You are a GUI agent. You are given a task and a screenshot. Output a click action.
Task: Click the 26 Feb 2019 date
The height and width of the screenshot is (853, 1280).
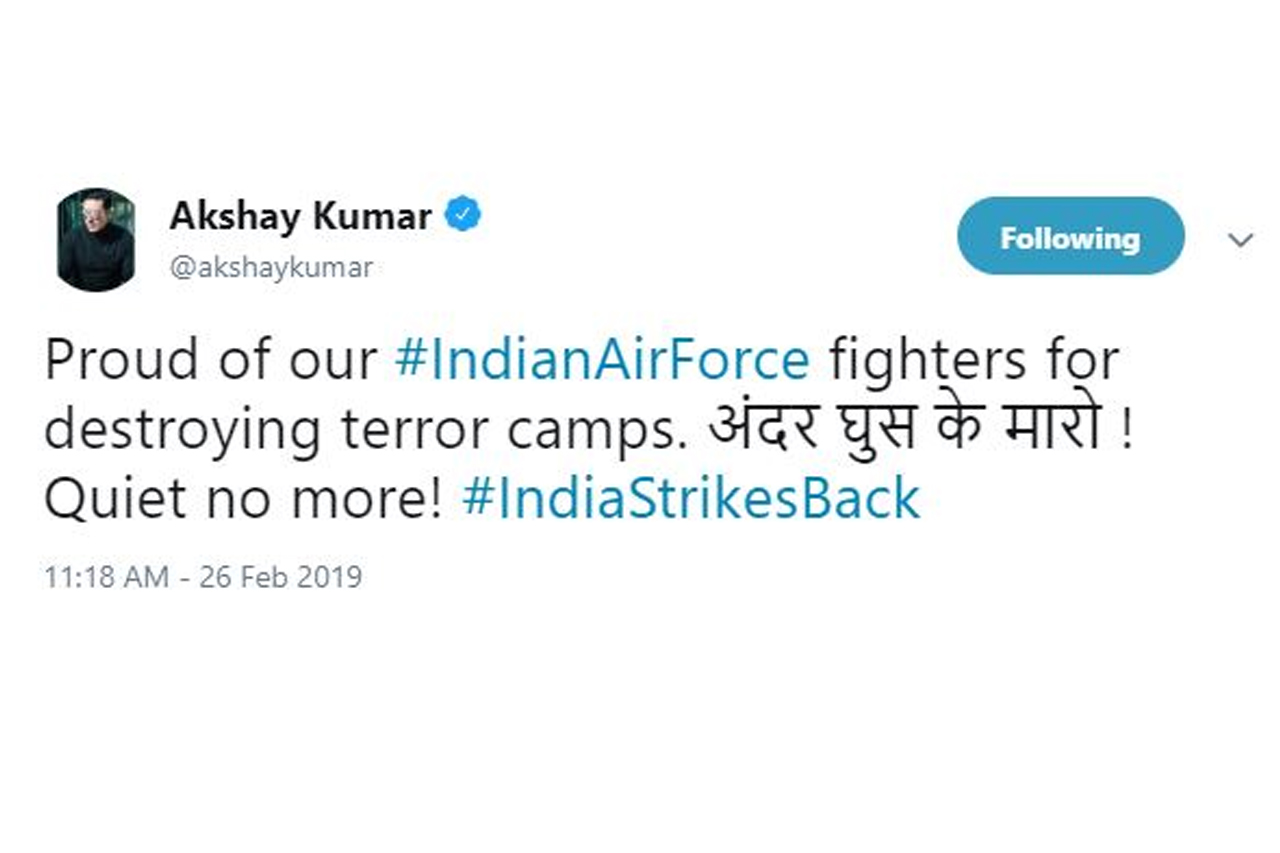point(281,577)
